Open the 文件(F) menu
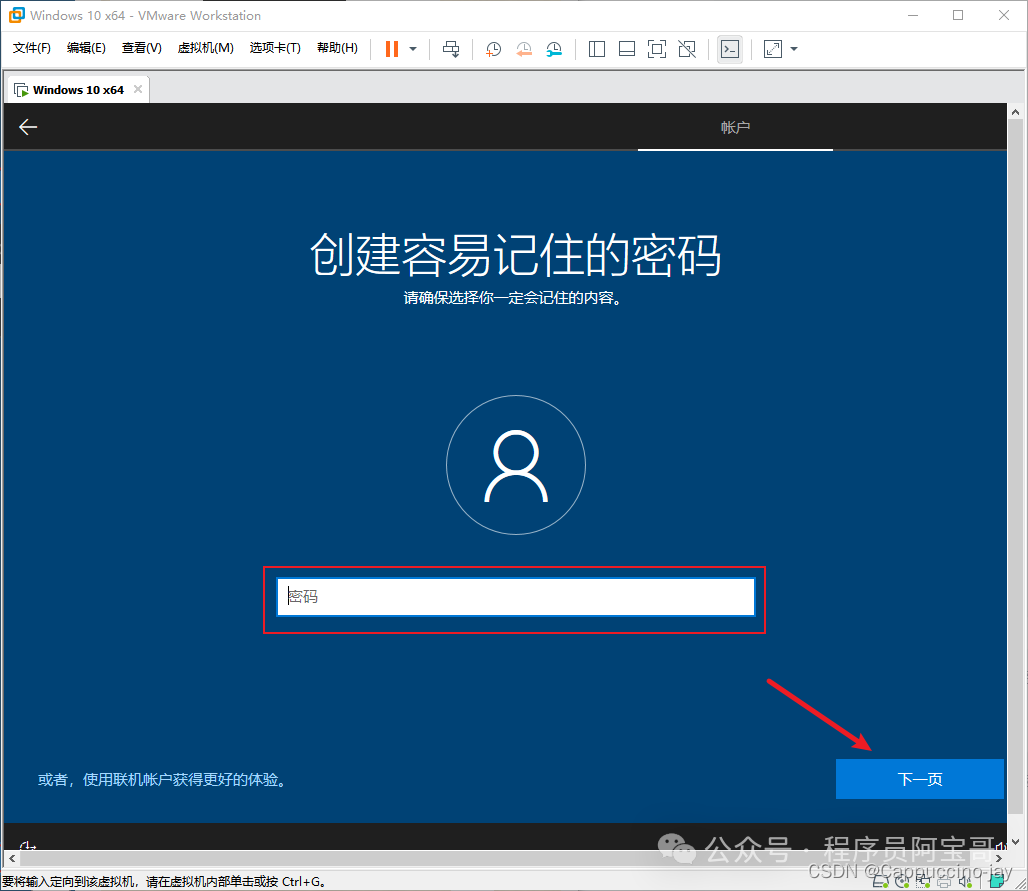Screen dimensions: 1028x891 (x=31, y=48)
